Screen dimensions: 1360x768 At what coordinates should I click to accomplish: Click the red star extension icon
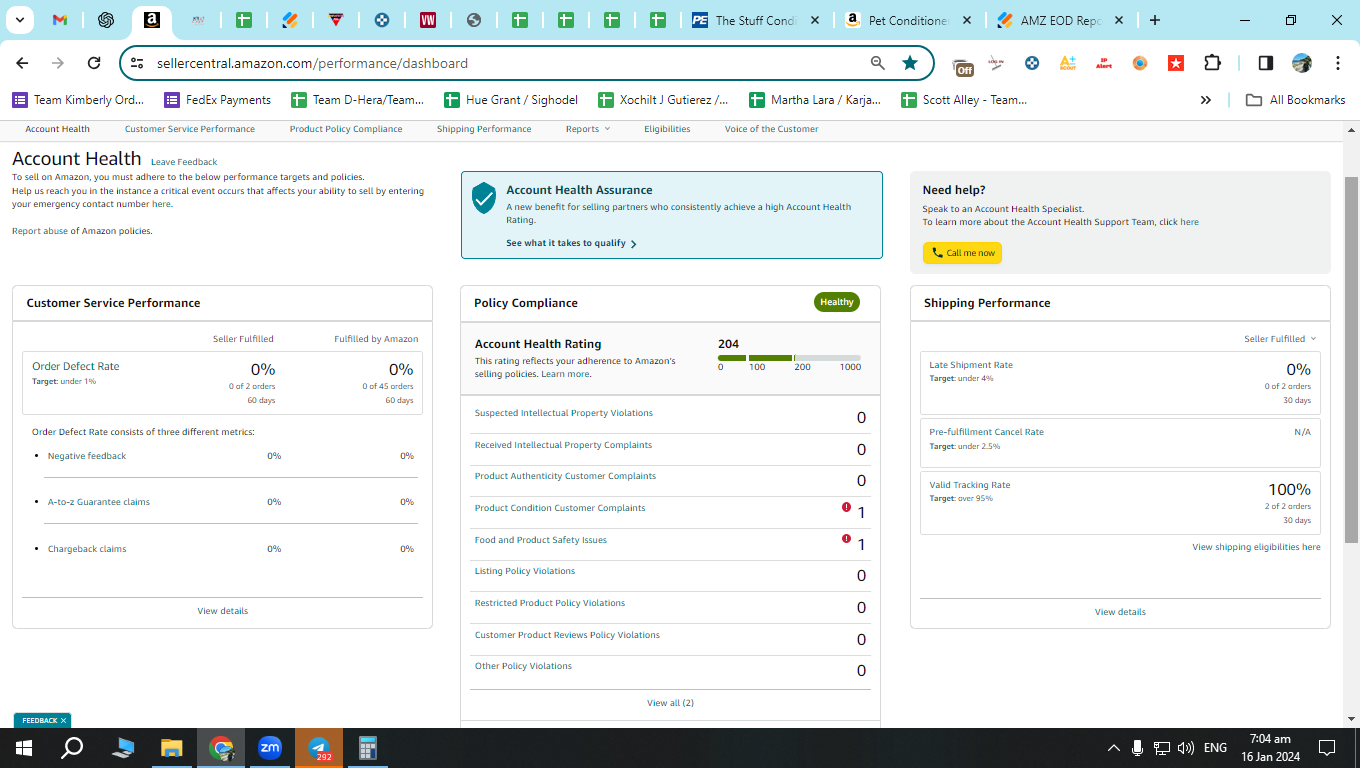point(1176,63)
